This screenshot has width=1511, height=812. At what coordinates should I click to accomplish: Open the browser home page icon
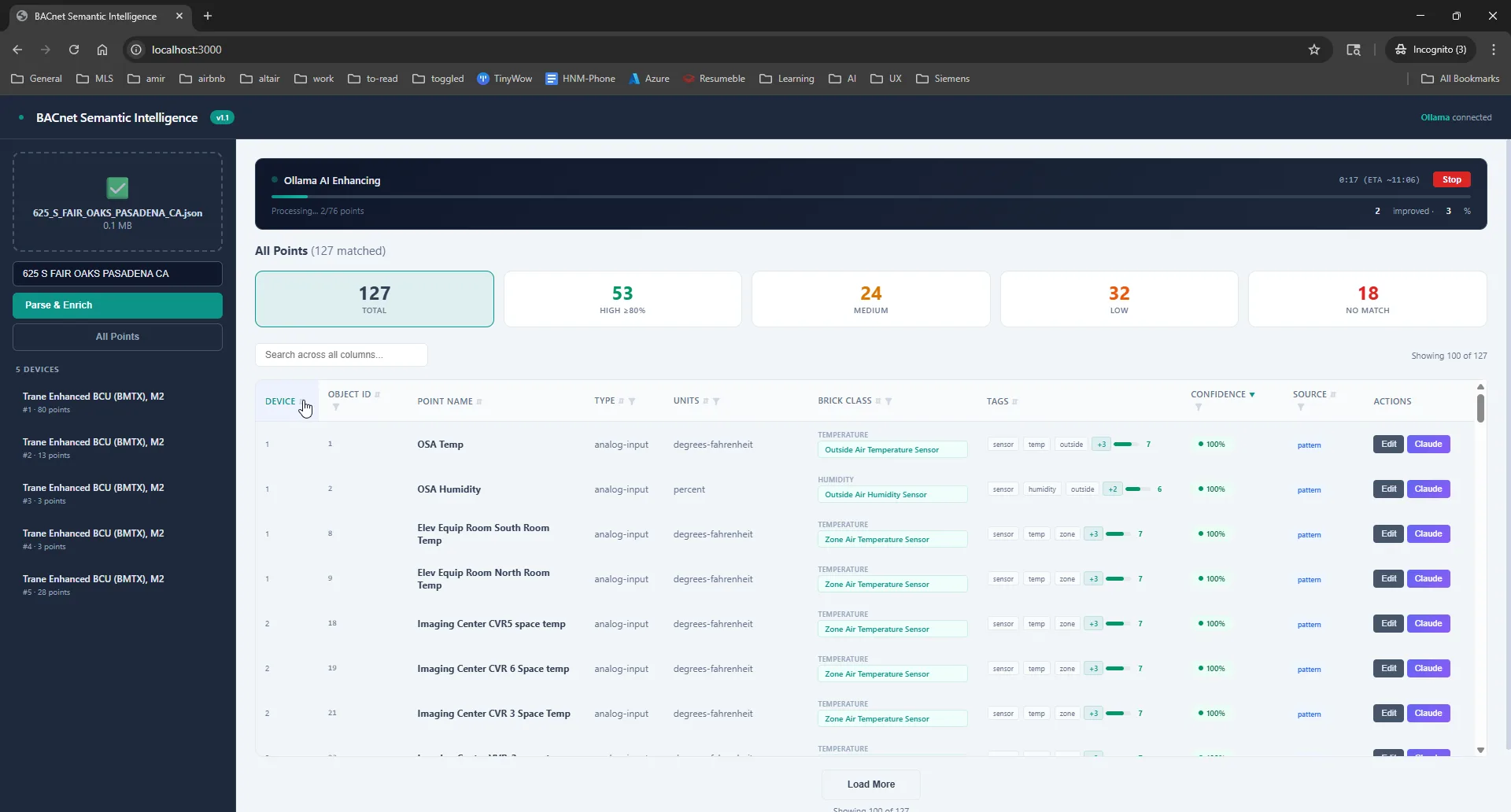102,50
